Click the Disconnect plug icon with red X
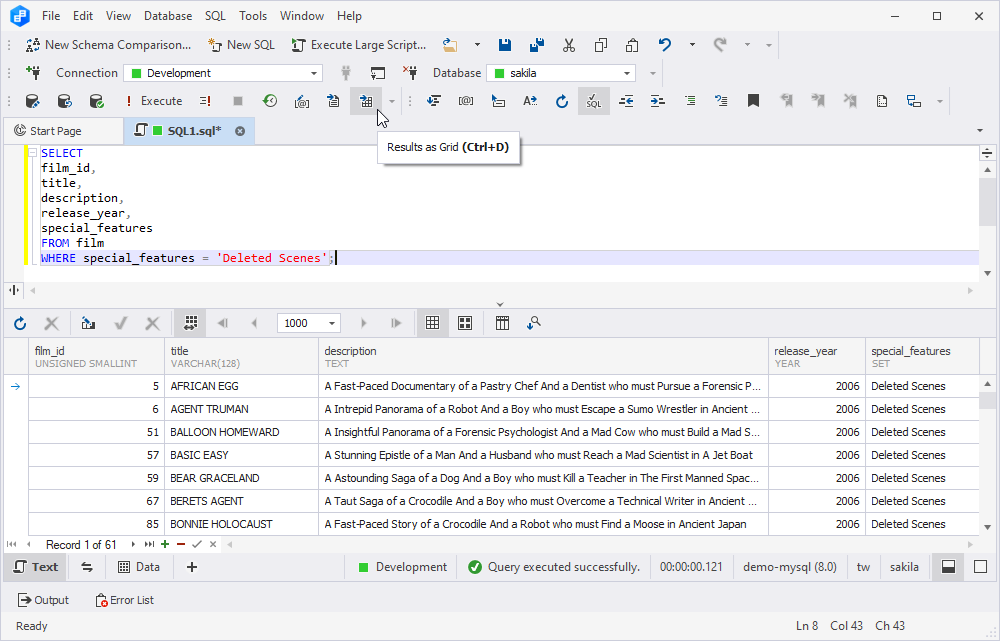This screenshot has width=1000, height=641. point(409,73)
